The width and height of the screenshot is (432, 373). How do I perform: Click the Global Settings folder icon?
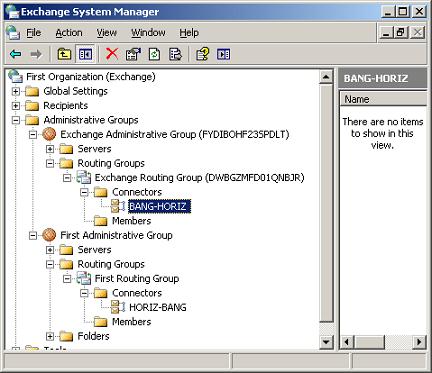click(32, 91)
